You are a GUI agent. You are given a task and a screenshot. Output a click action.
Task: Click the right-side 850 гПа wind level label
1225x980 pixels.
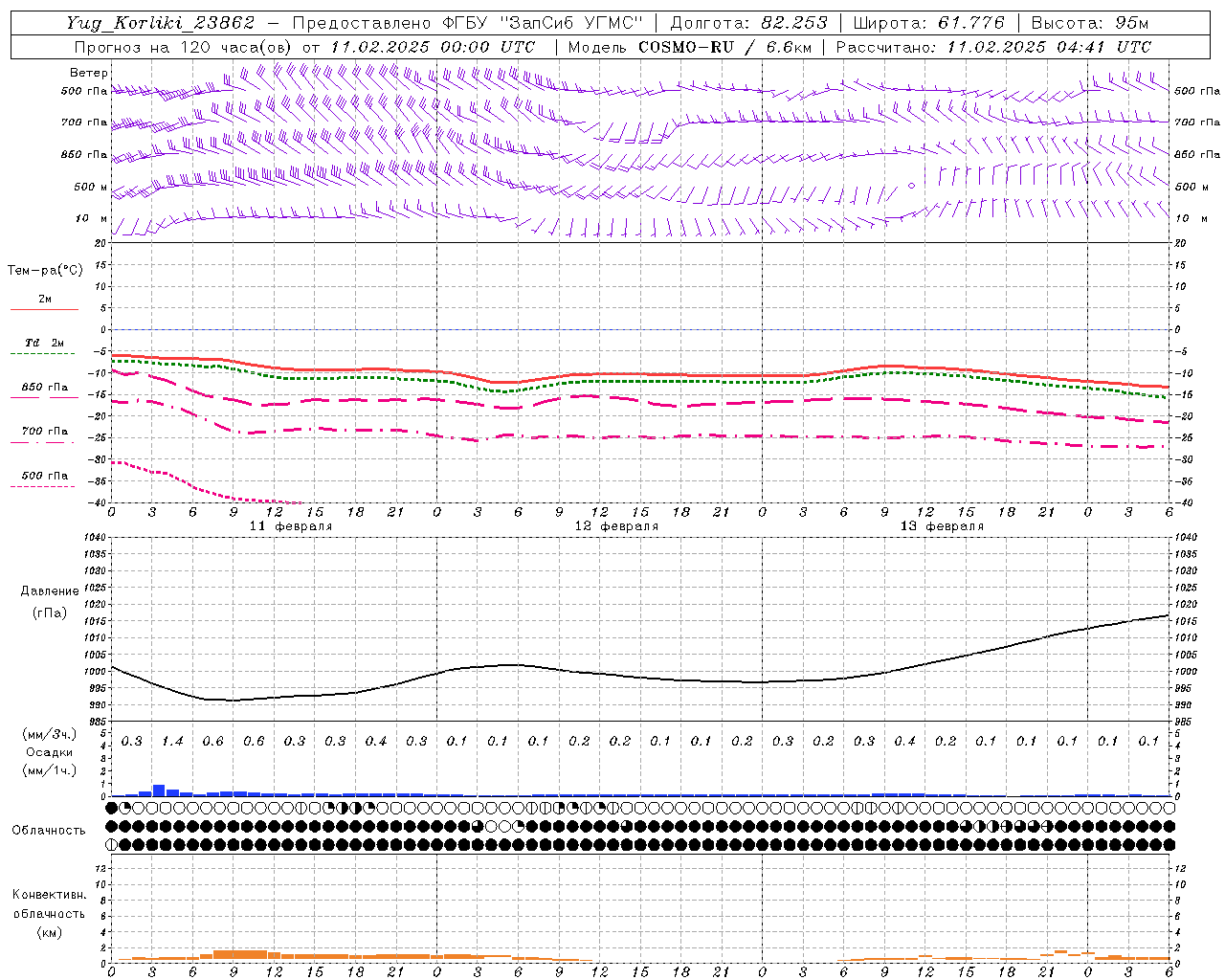point(1197,154)
